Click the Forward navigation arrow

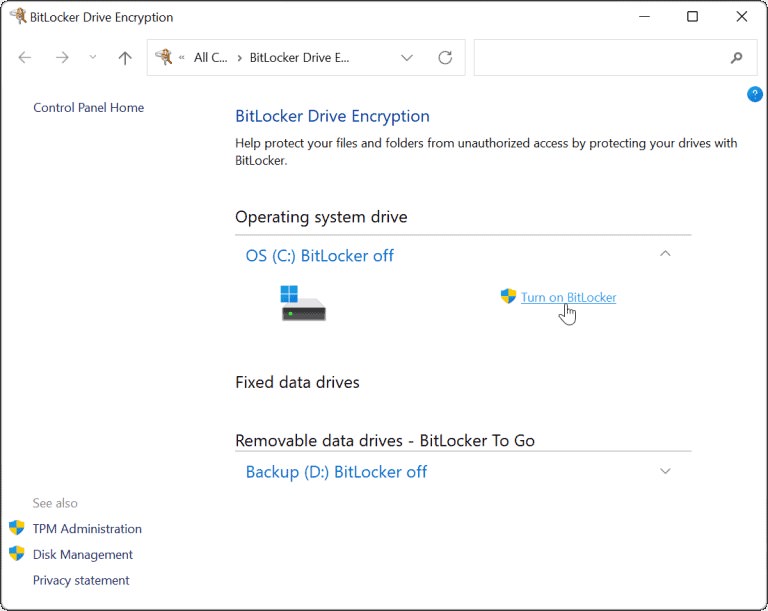pos(62,58)
